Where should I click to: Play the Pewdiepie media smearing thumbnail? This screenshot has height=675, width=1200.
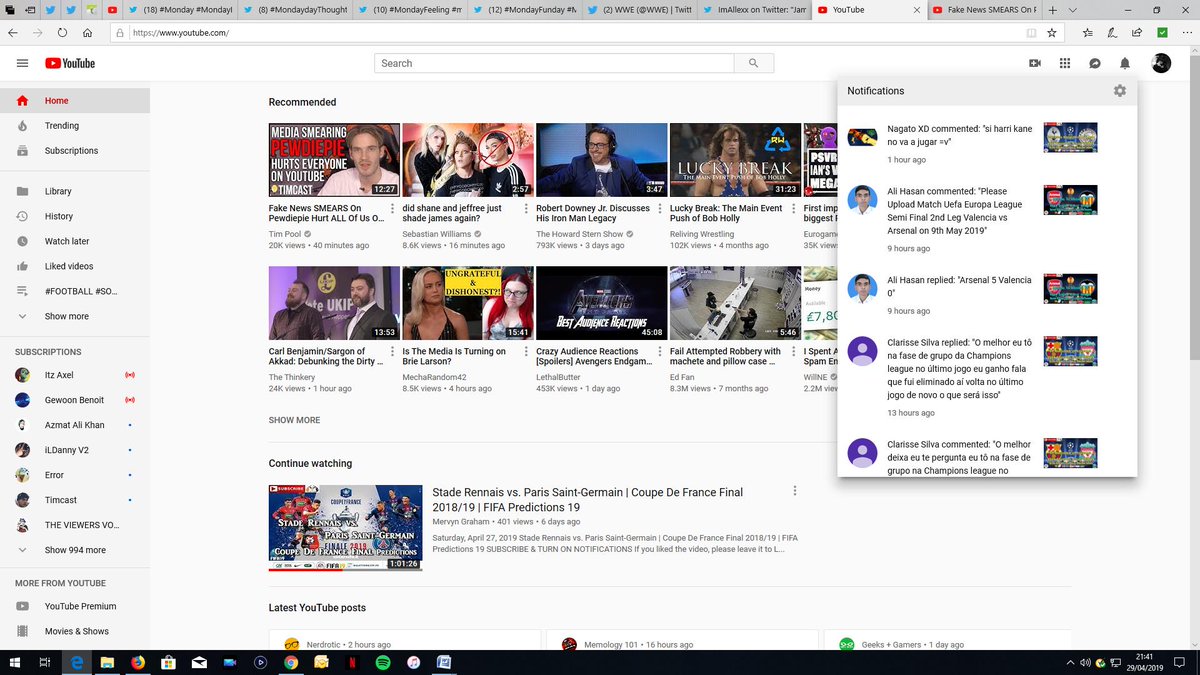point(334,160)
